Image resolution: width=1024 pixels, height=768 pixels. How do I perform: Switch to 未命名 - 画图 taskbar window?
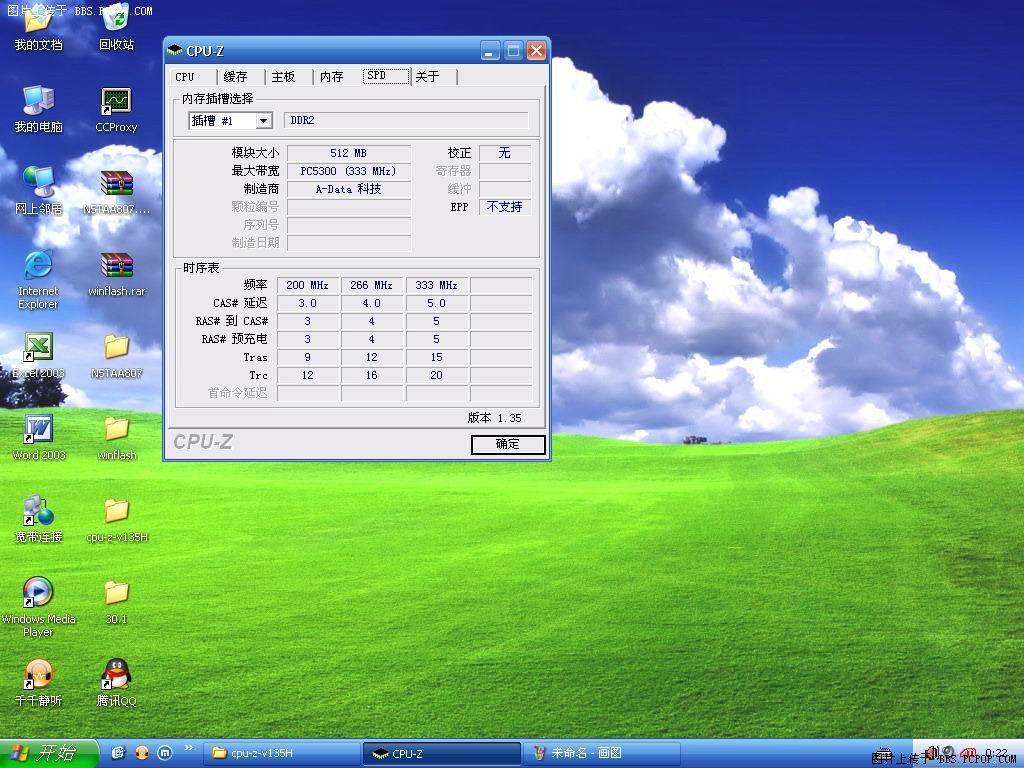coord(601,754)
